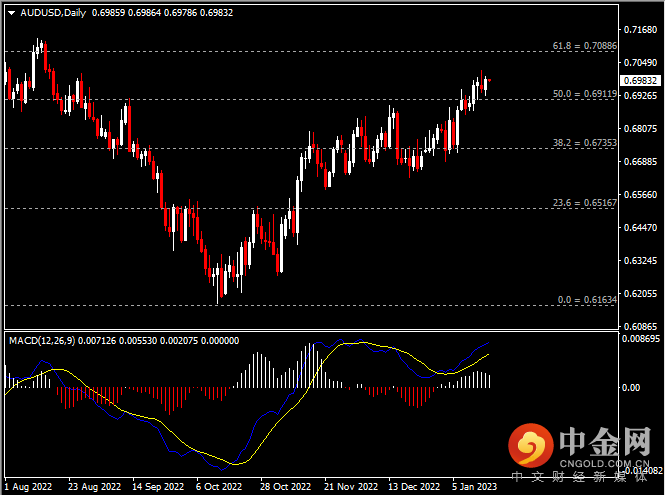Click the 1 Aug 2022 date marker
This screenshot has width=665, height=495.
tap(27, 487)
